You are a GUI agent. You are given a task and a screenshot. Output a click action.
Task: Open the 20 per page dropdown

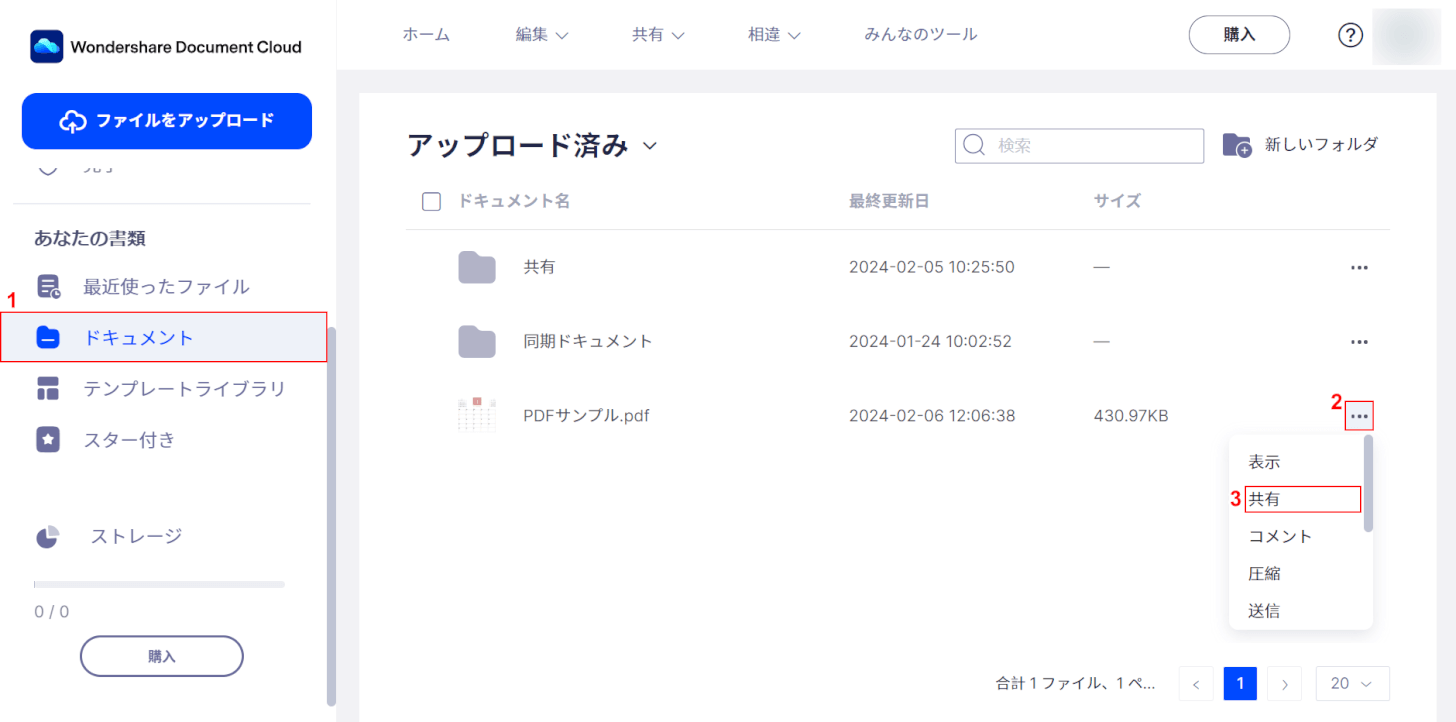click(1352, 684)
